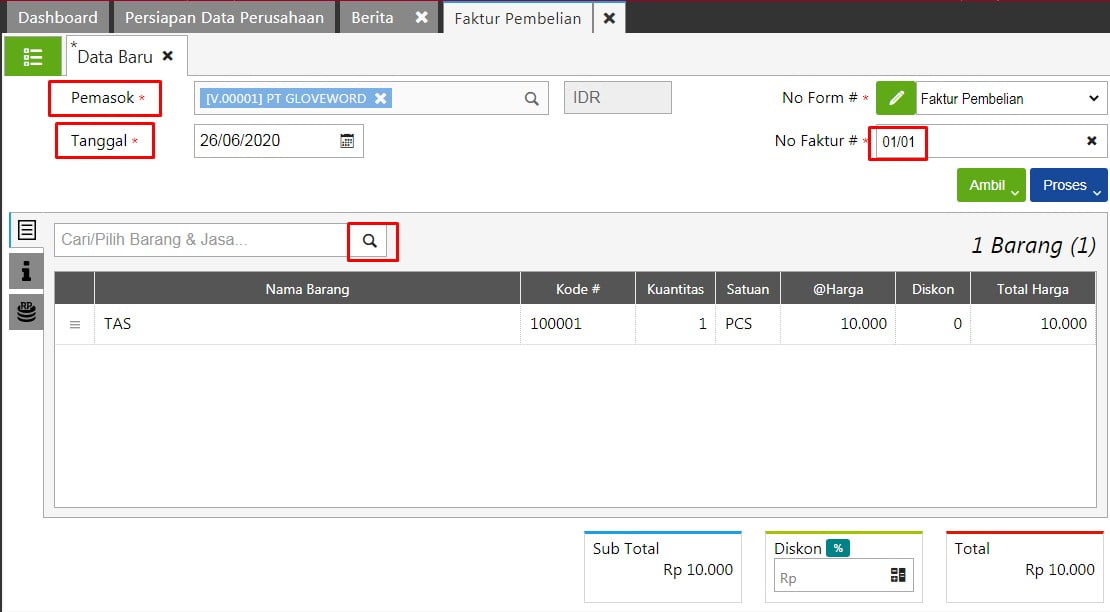Open the item details sidebar icon
The image size is (1110, 612).
(x=26, y=230)
